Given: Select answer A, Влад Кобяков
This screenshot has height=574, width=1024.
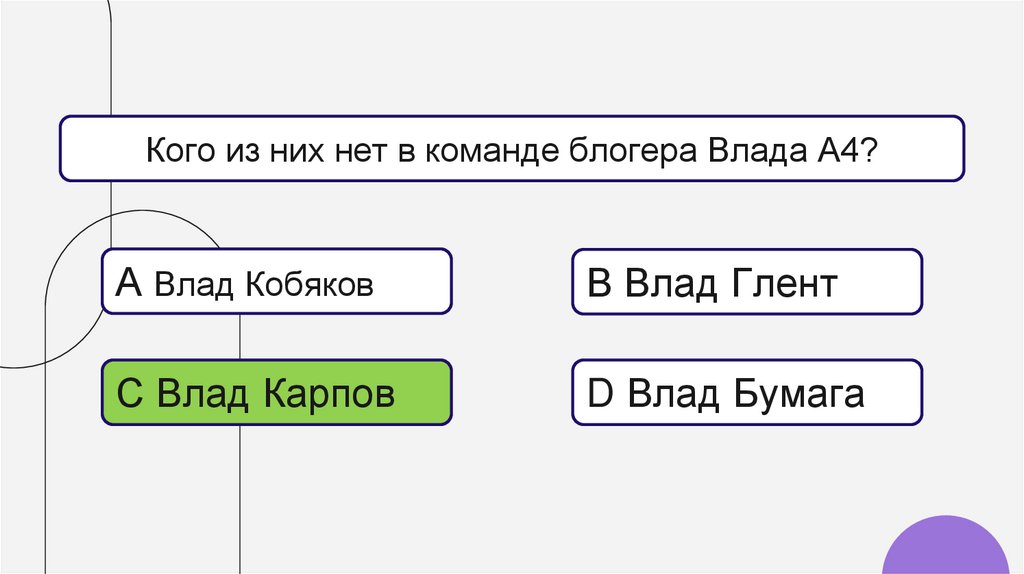Looking at the screenshot, I should (276, 282).
